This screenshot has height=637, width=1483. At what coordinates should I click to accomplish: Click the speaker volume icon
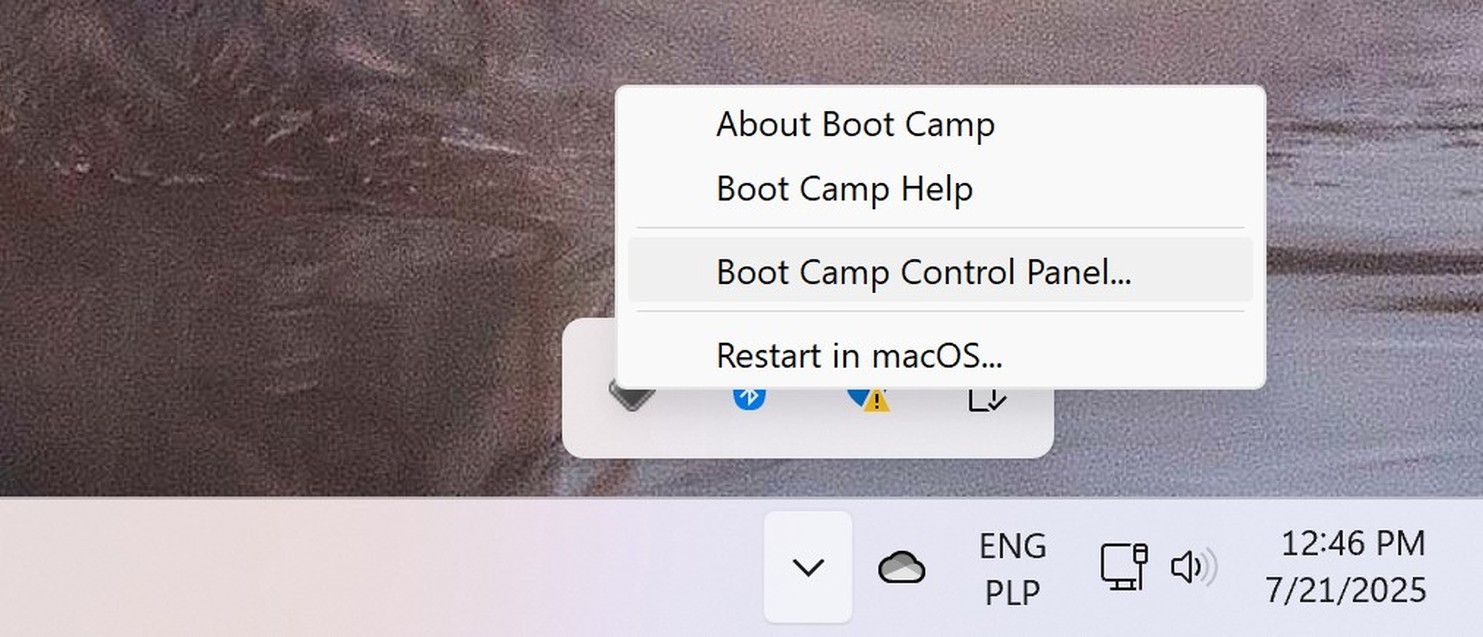[1193, 568]
